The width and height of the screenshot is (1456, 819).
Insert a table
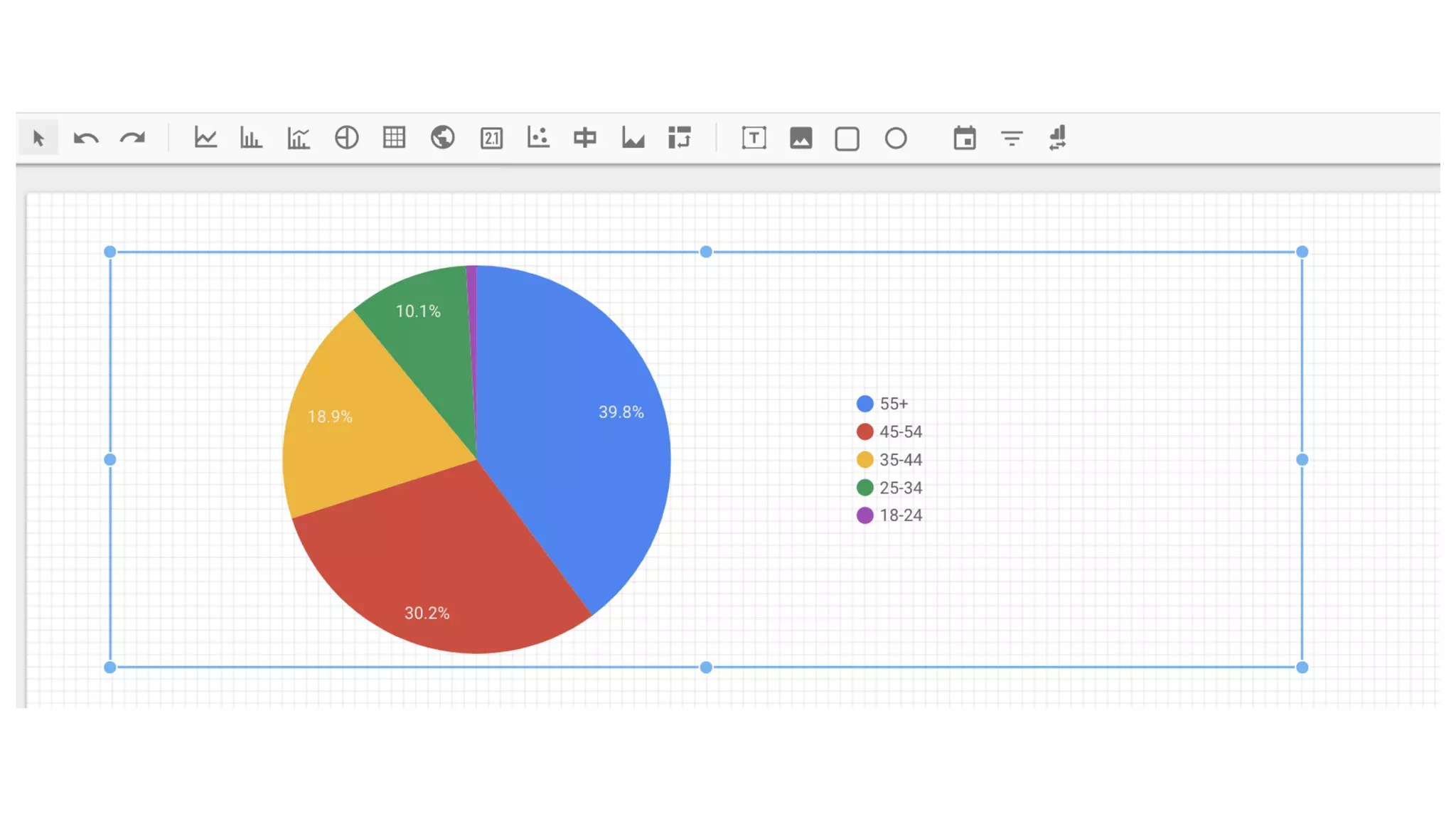394,138
